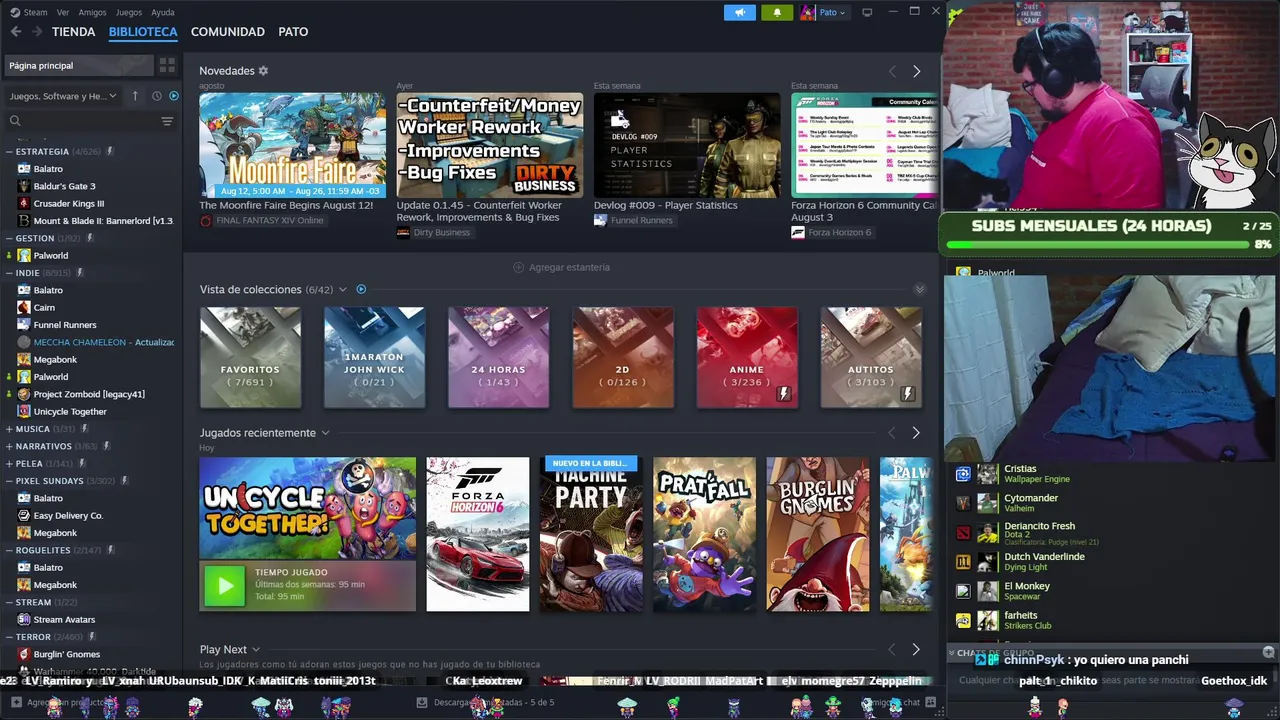Click Project Zomboid game icon
The height and width of the screenshot is (720, 1280).
pyautogui.click(x=24, y=394)
